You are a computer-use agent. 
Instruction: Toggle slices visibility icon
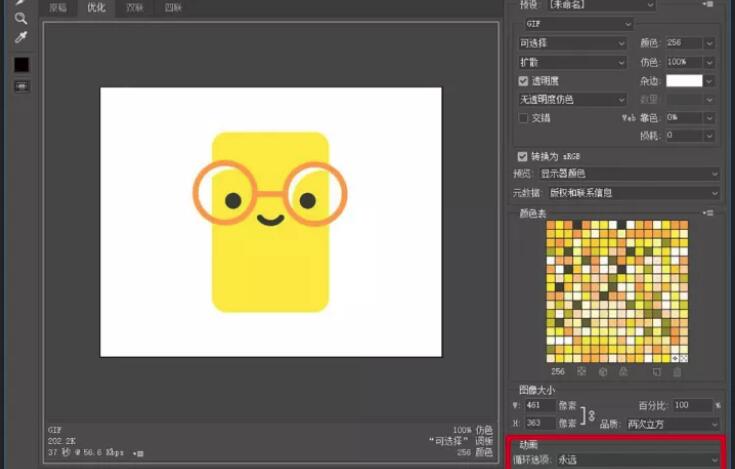[x=21, y=87]
